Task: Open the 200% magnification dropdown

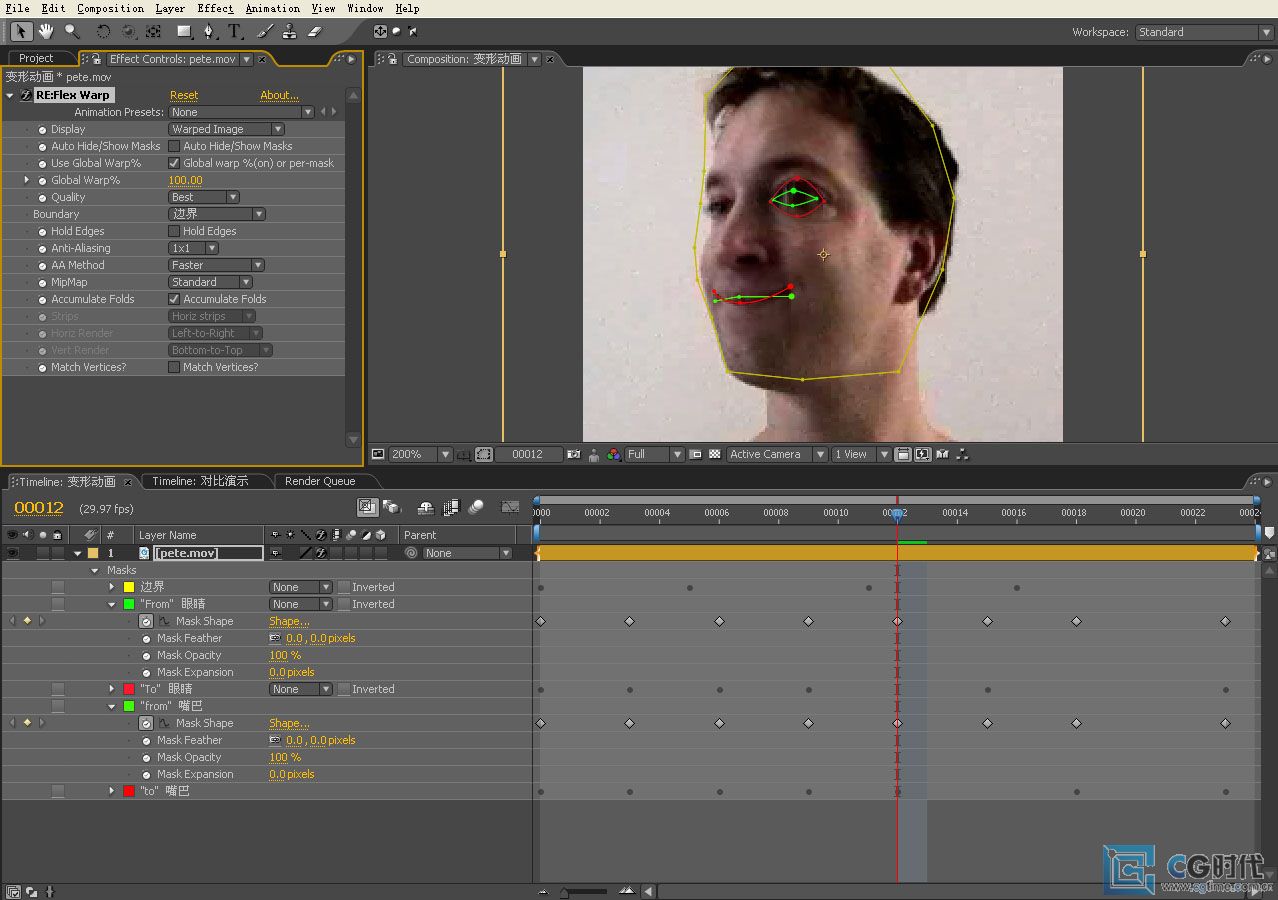Action: [420, 454]
